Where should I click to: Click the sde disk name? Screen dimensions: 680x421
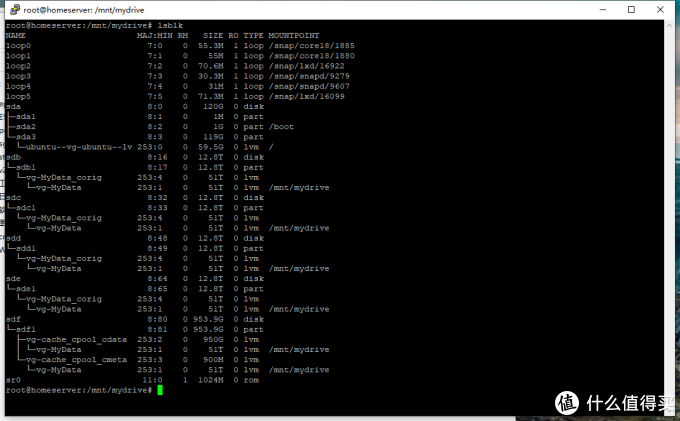pos(13,279)
